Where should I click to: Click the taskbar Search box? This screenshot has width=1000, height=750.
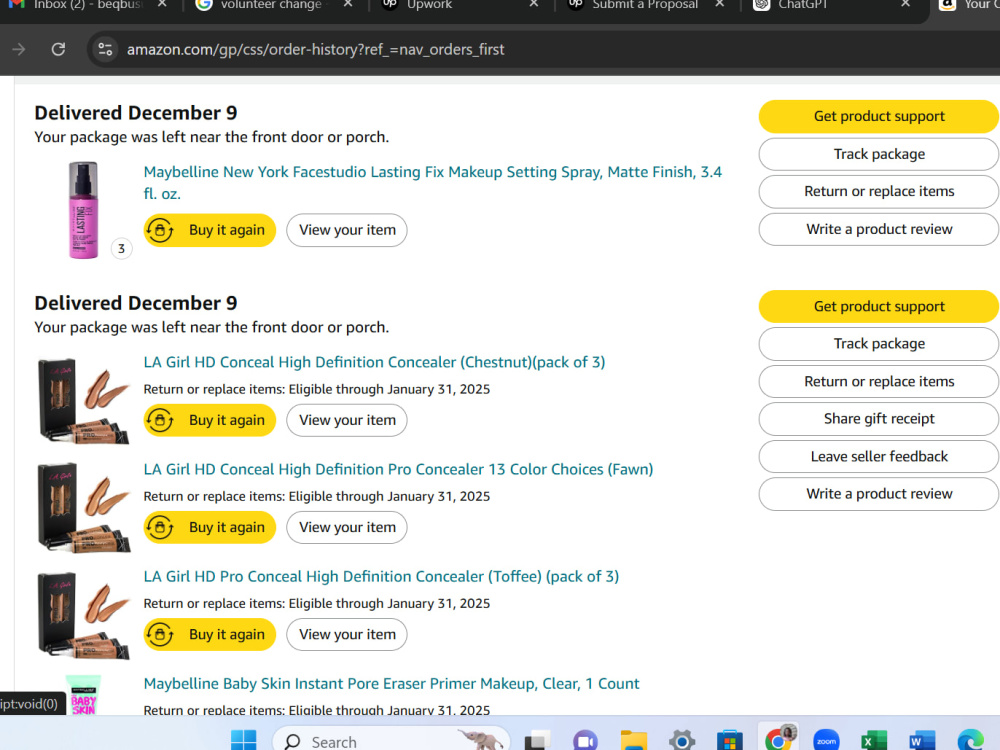pos(391,740)
